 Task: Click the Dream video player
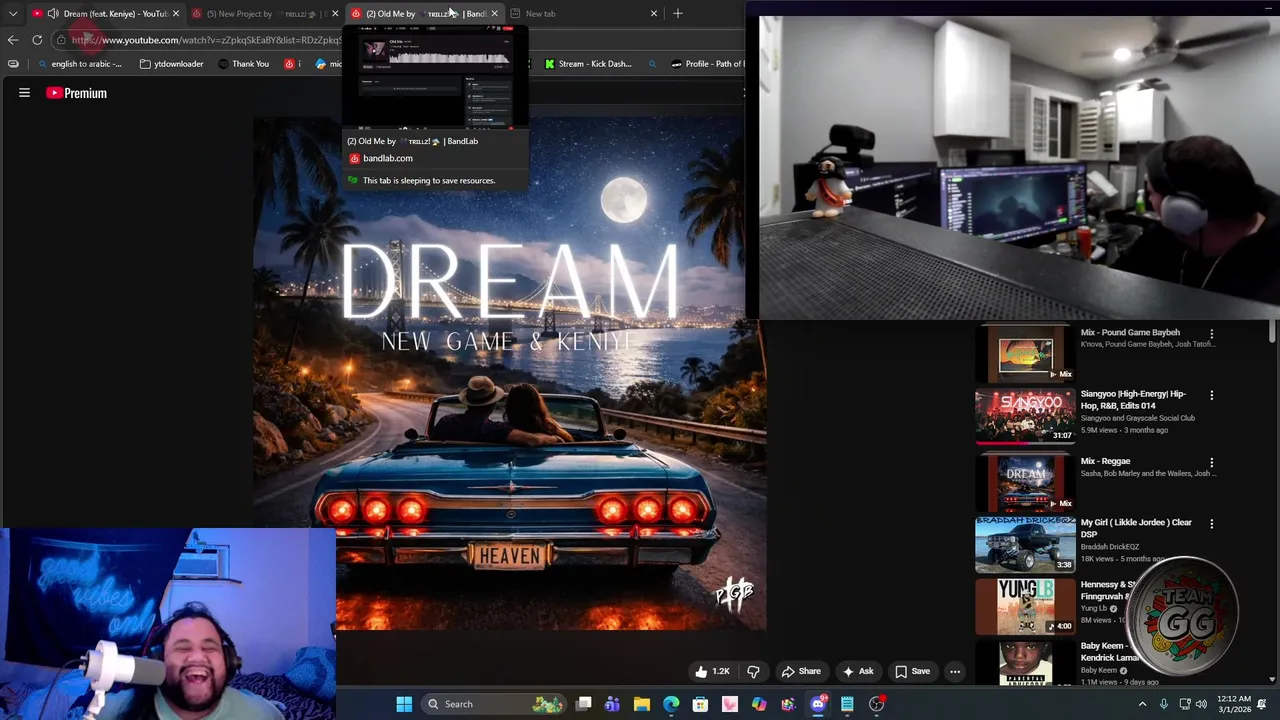(x=510, y=374)
